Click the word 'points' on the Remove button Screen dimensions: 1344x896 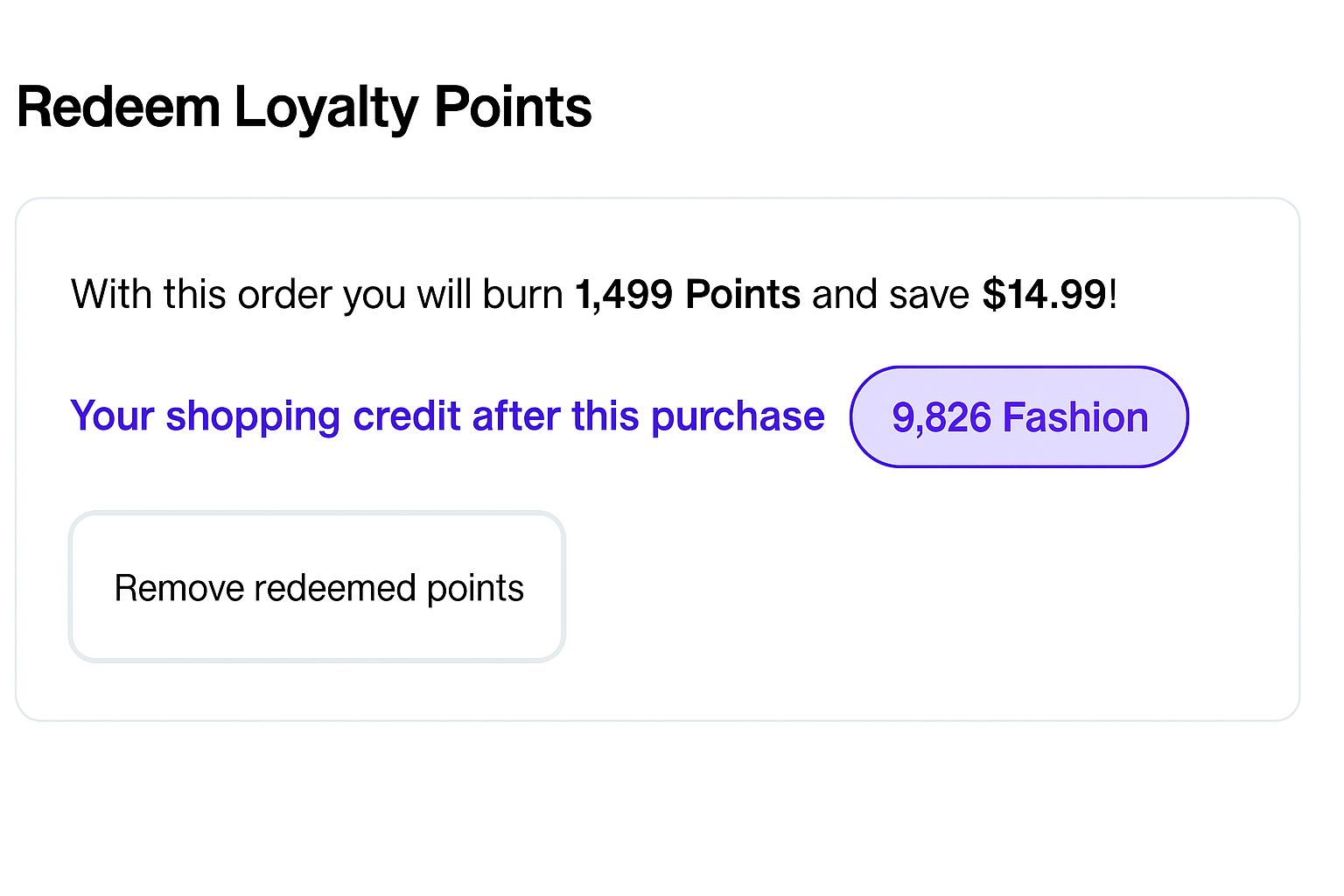(475, 588)
